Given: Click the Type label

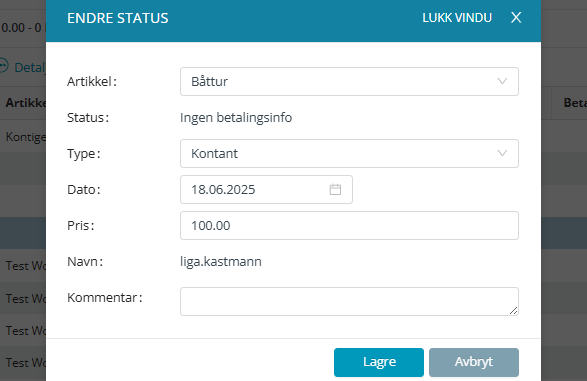Looking at the screenshot, I should 83,153.
